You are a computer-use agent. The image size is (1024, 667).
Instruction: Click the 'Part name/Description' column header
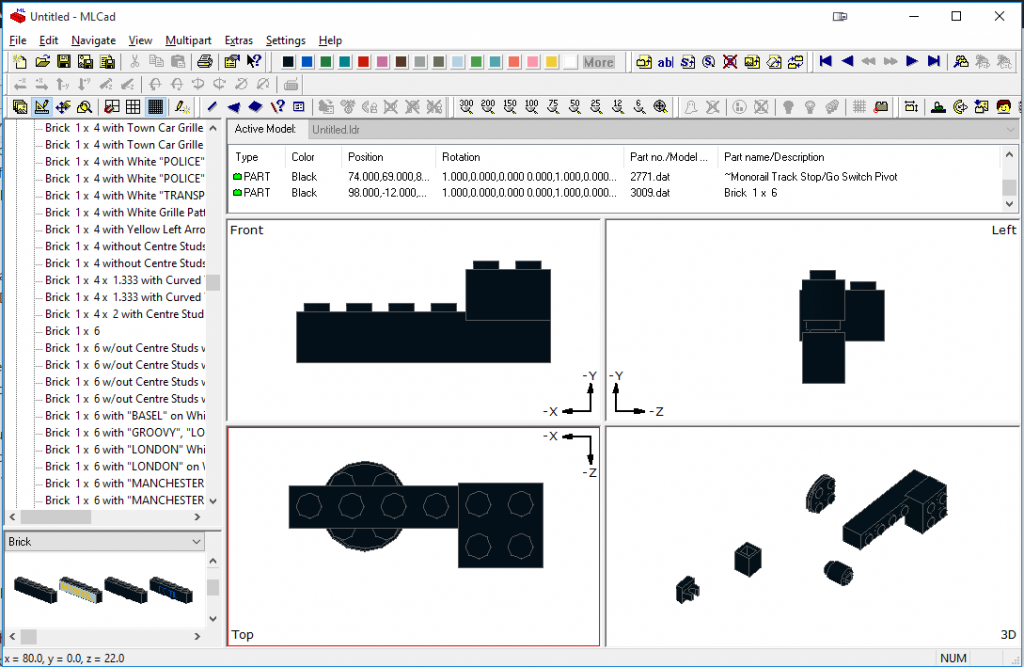pyautogui.click(x=859, y=157)
